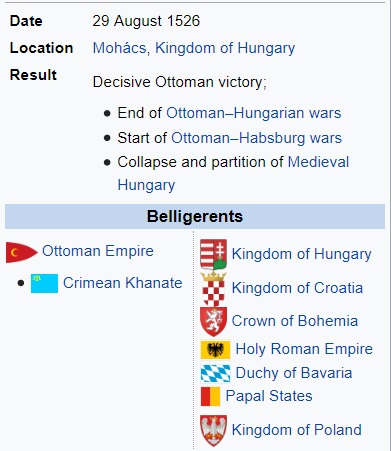Open the Crimean Khanate link
The height and width of the screenshot is (451, 391).
[x=123, y=283]
